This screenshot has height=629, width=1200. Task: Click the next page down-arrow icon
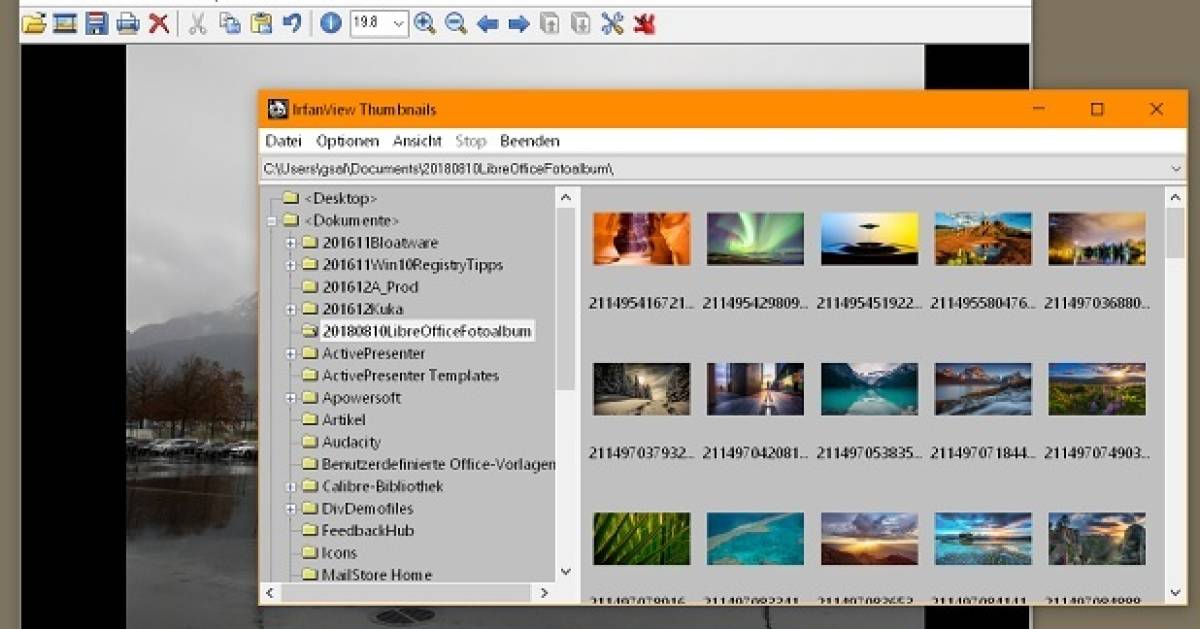pos(580,23)
